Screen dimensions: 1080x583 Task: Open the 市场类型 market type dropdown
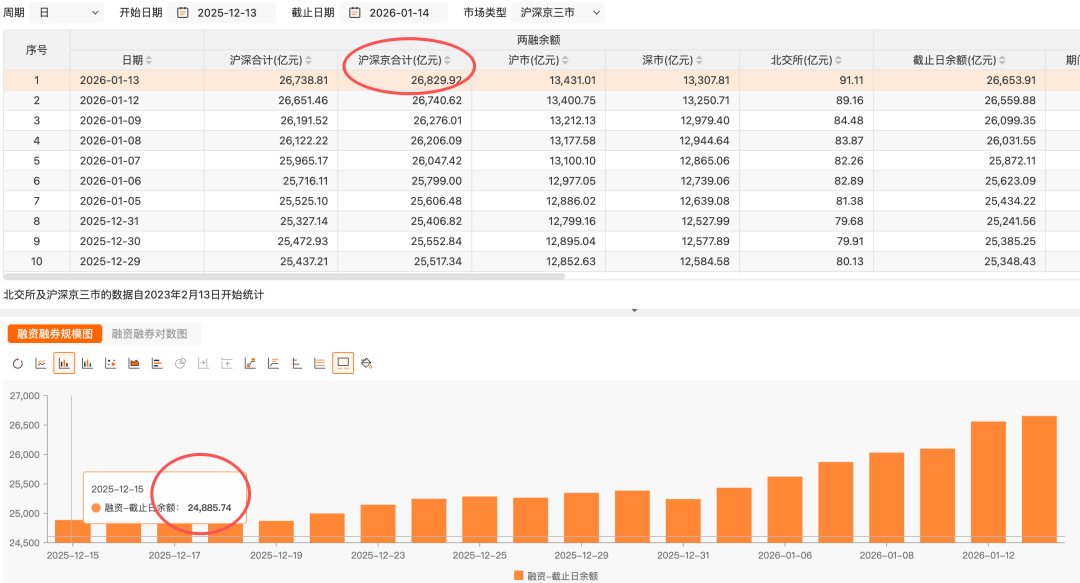559,12
